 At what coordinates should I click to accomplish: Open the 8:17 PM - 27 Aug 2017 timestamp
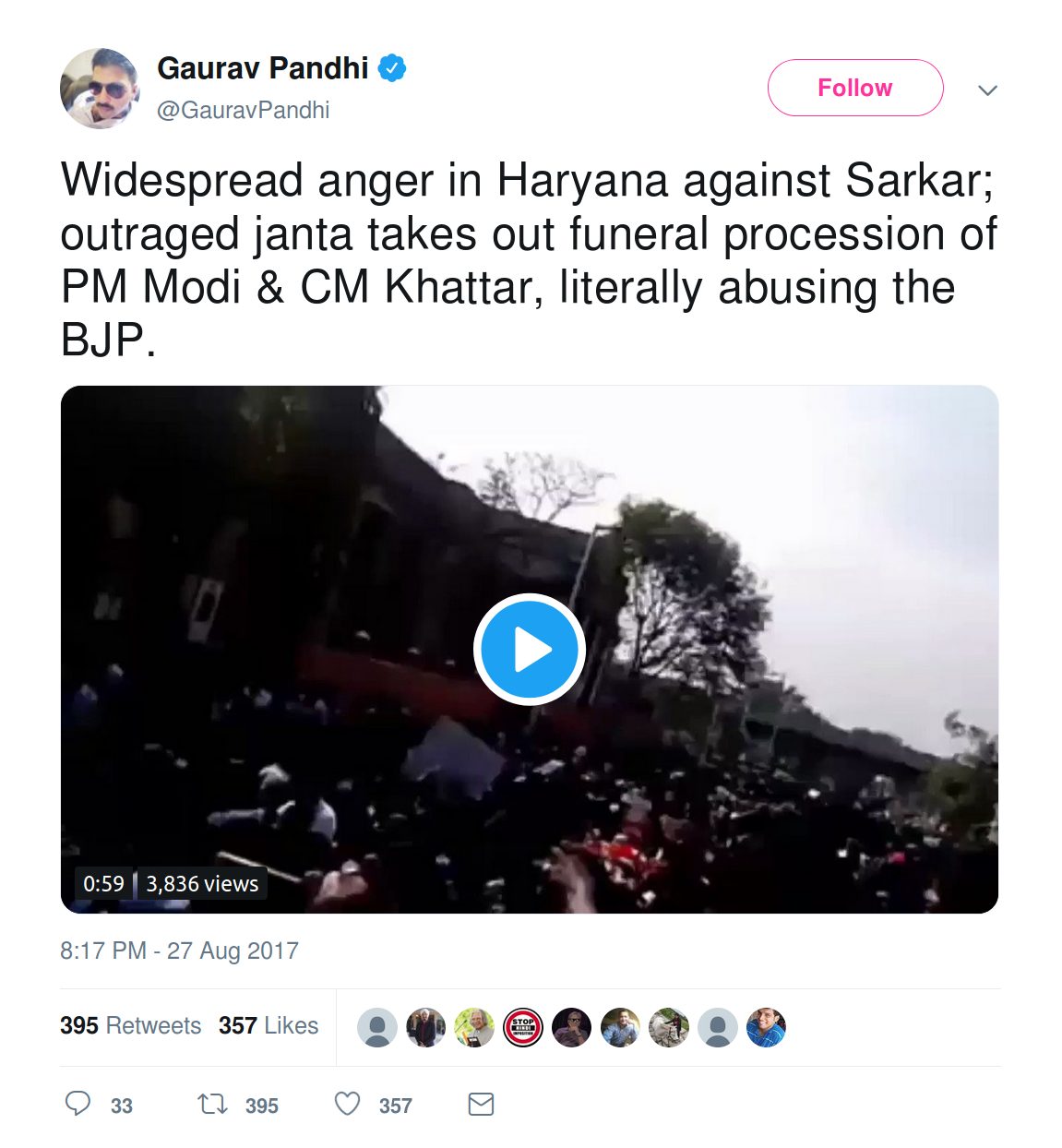pyautogui.click(x=179, y=951)
